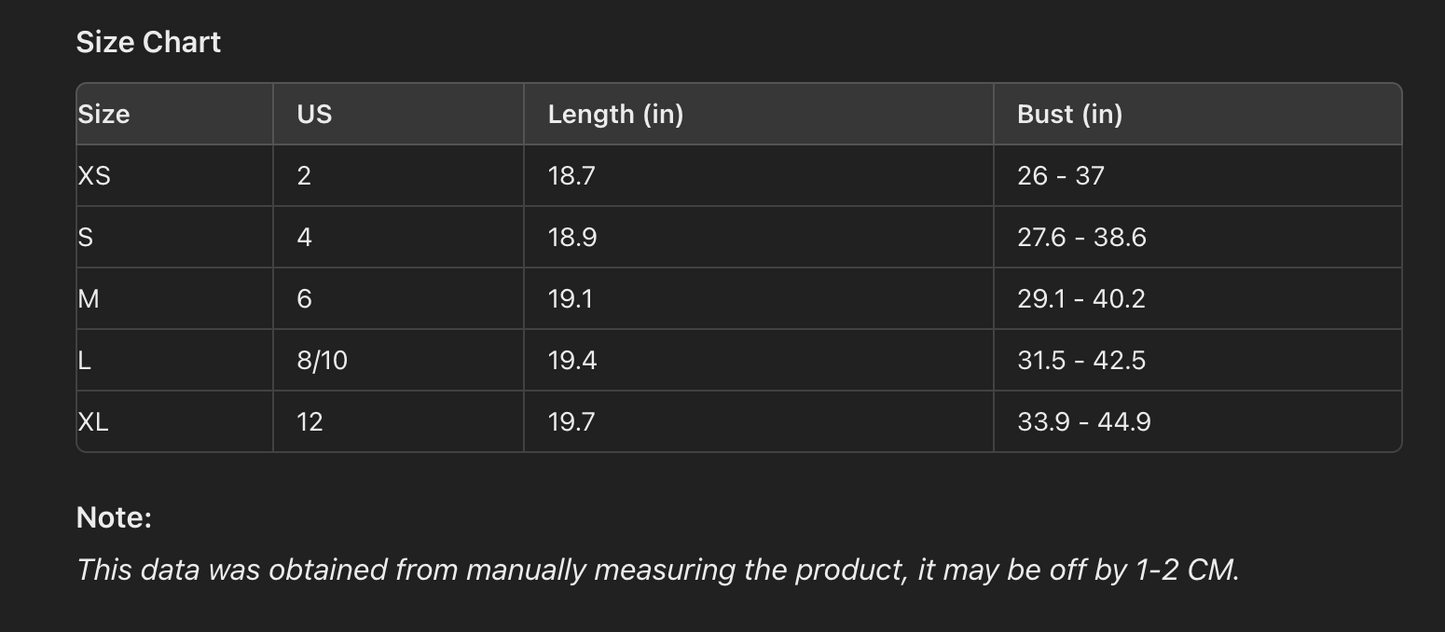Click the Size Chart heading
The width and height of the screenshot is (1445, 632).
coord(148,42)
